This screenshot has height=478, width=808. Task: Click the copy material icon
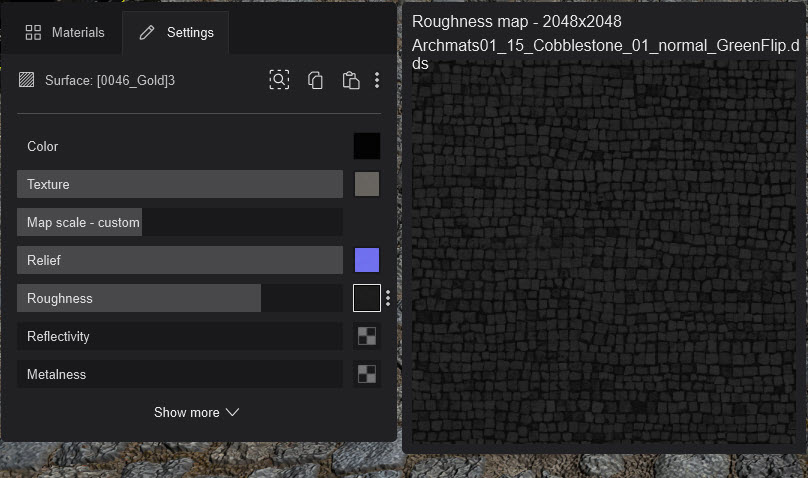pyautogui.click(x=315, y=80)
